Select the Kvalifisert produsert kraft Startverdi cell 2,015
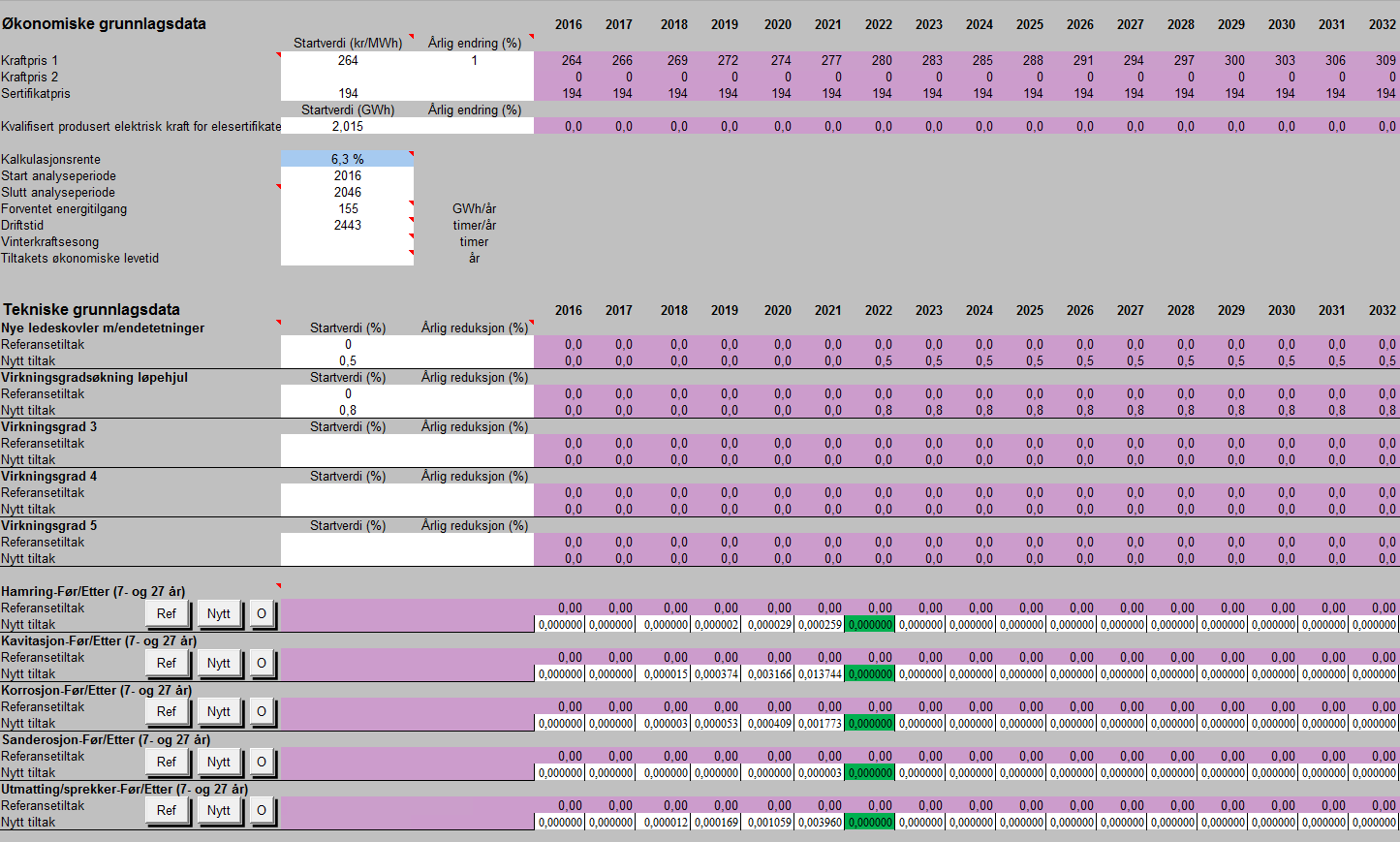Screen dimensions: 1400x842 [x=347, y=126]
